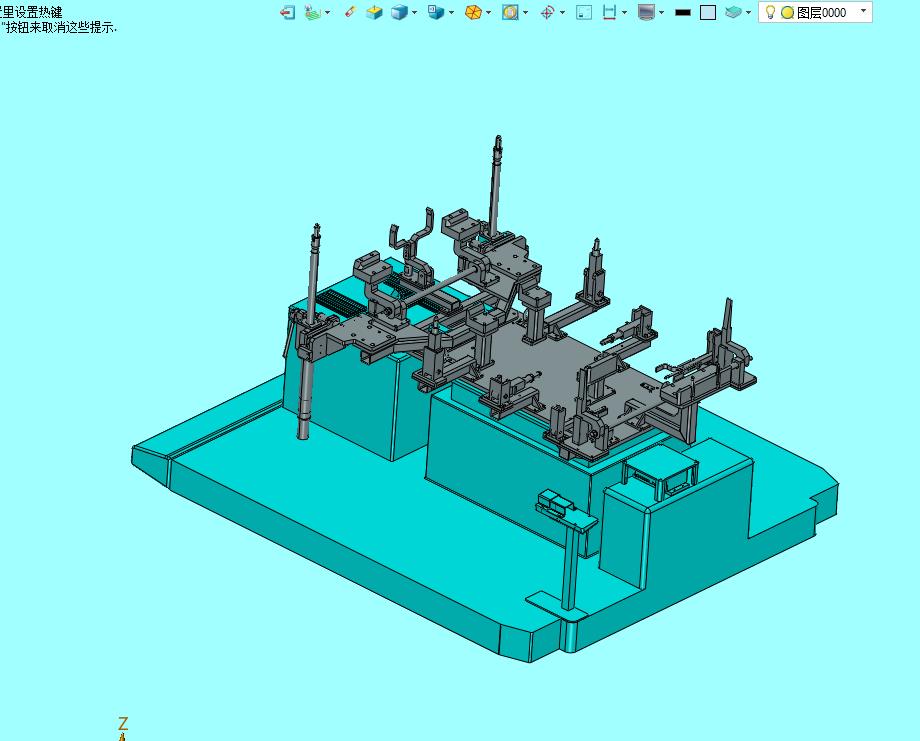920x741 pixels.
Task: Click the red eraser-like tool icon
Action: (x=350, y=12)
